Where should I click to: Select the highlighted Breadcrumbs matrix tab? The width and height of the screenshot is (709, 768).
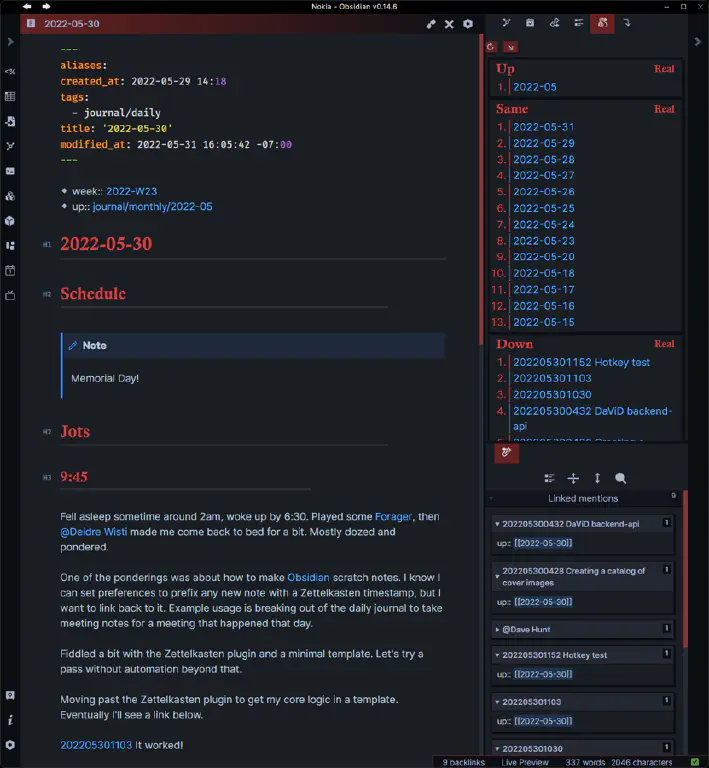[x=602, y=23]
